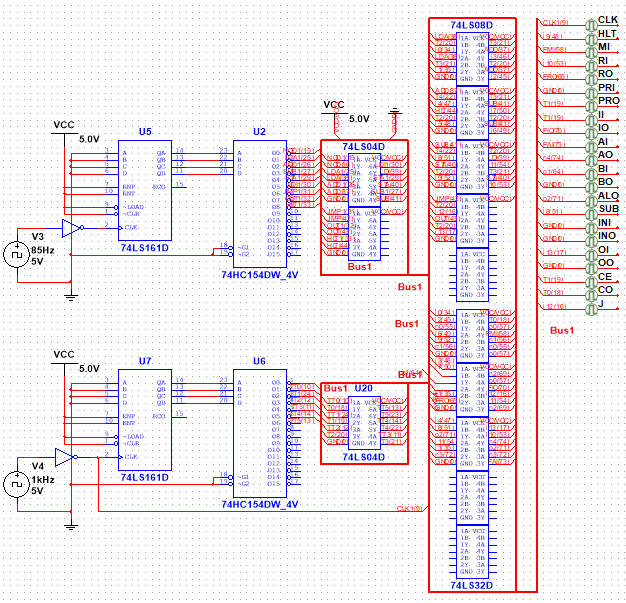Click the U7 reference label

[145, 361]
